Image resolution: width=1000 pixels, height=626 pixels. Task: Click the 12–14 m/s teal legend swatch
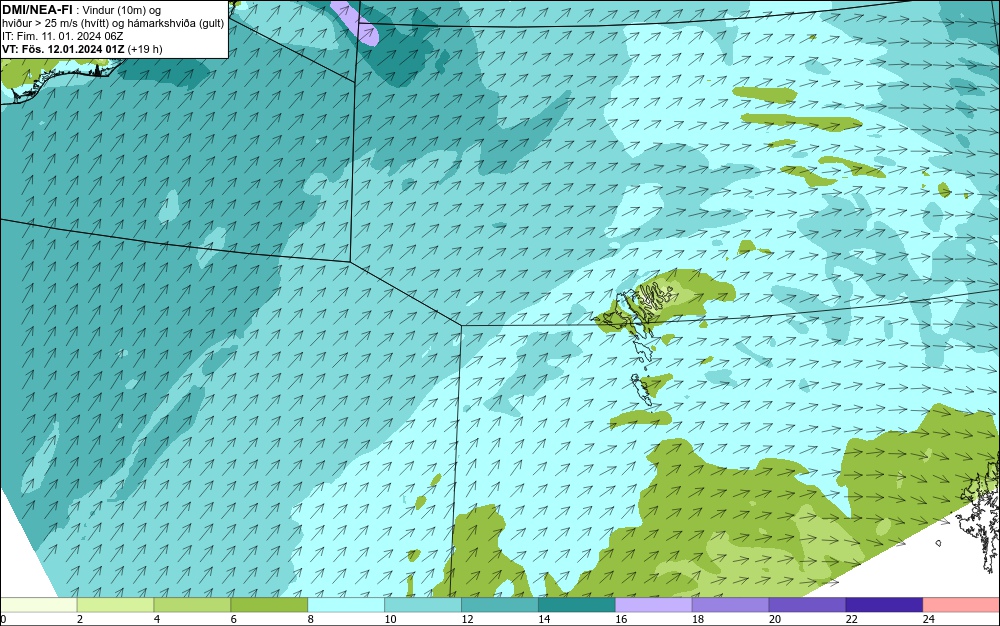coord(499,605)
